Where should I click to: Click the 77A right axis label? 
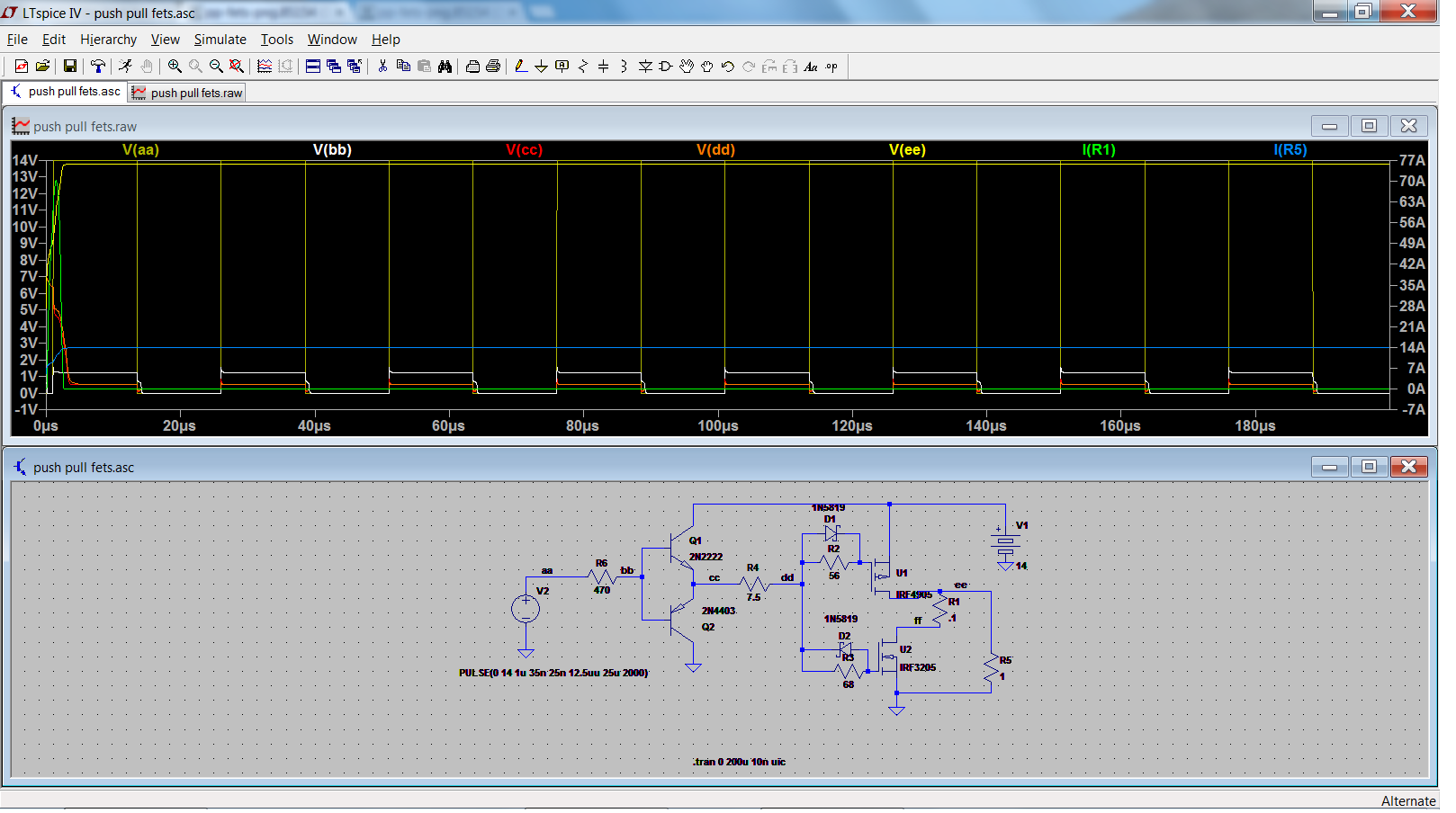(1413, 161)
